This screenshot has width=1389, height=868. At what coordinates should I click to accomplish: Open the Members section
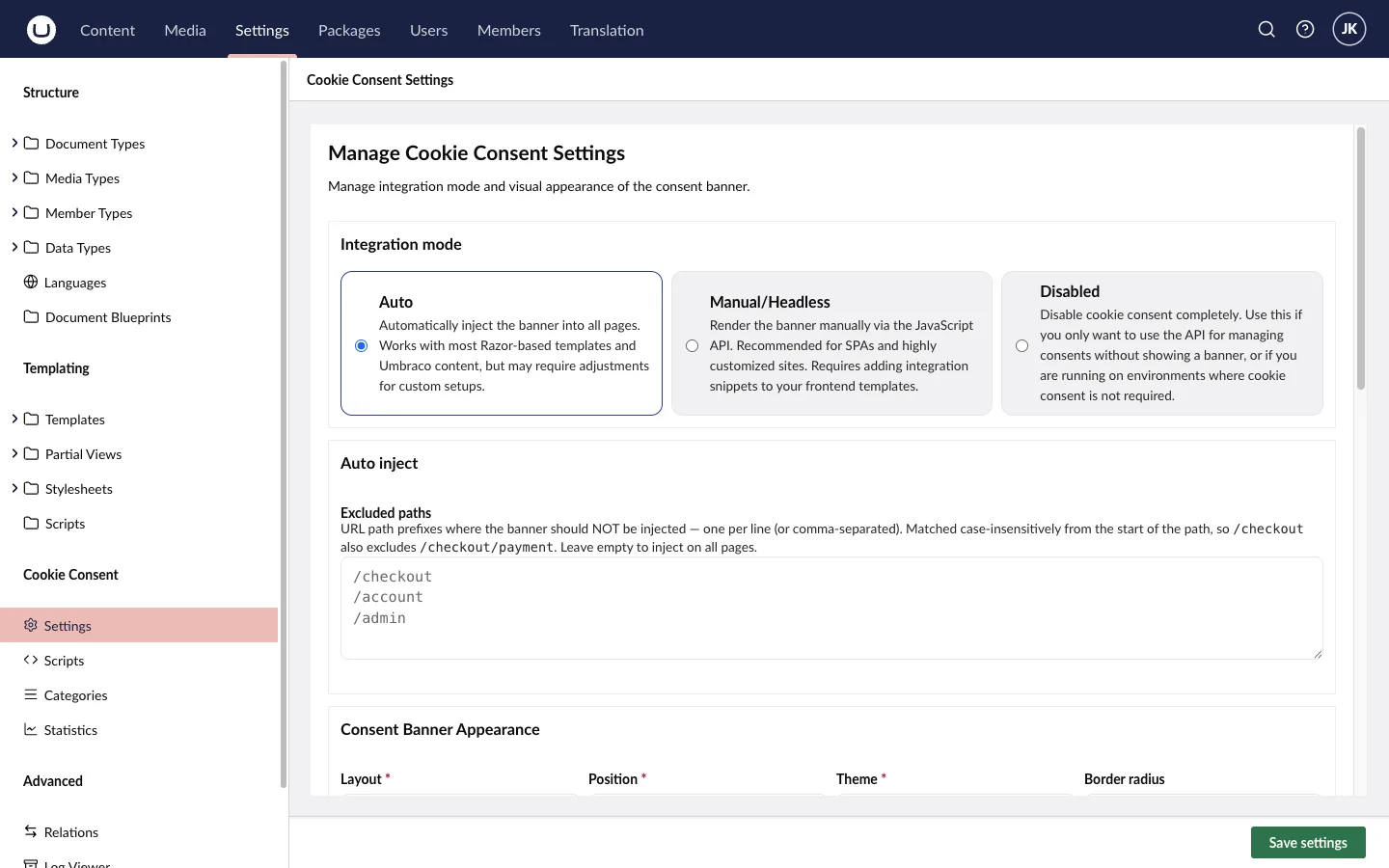(509, 30)
